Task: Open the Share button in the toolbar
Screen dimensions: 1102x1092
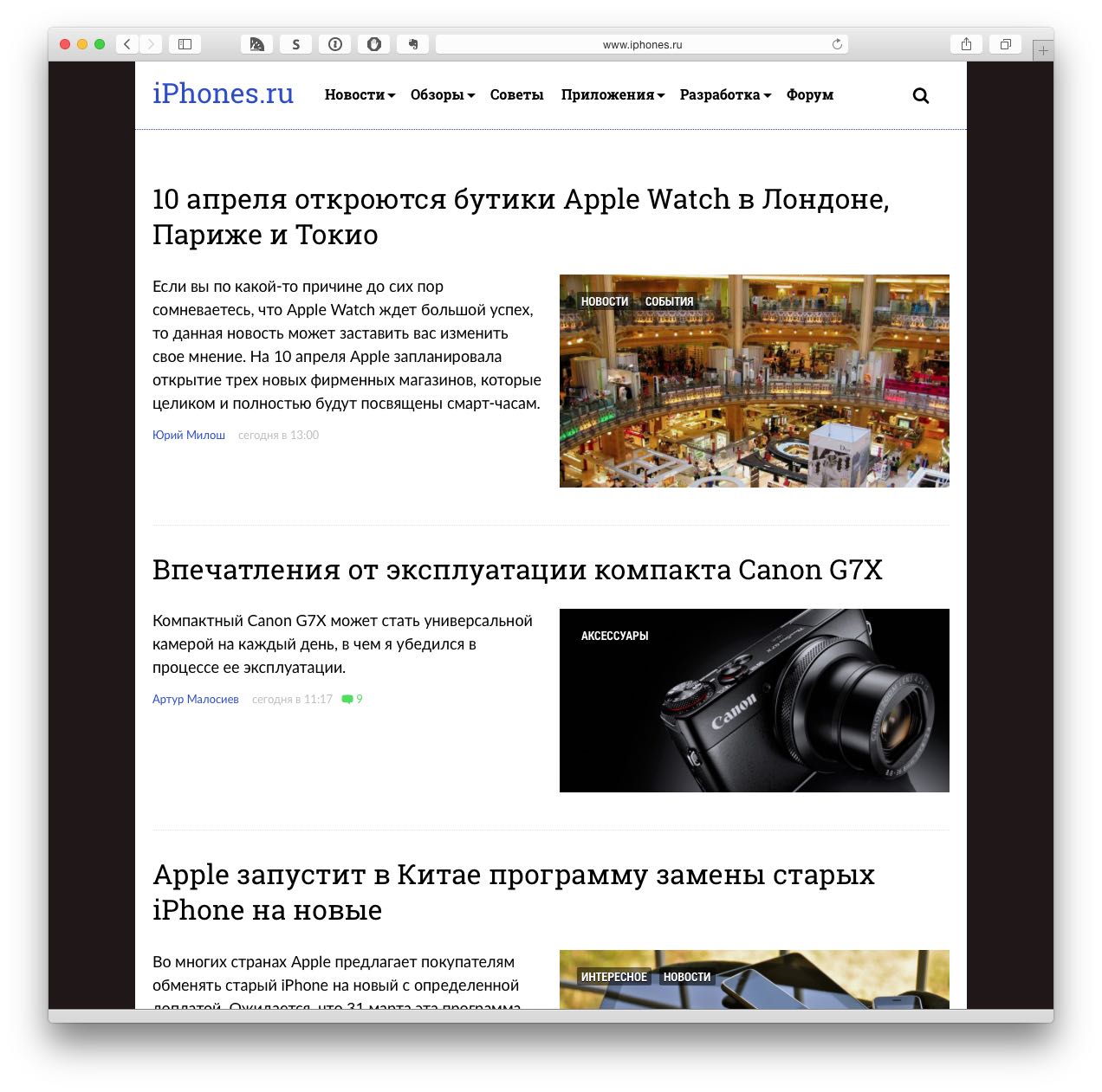Action: point(966,44)
